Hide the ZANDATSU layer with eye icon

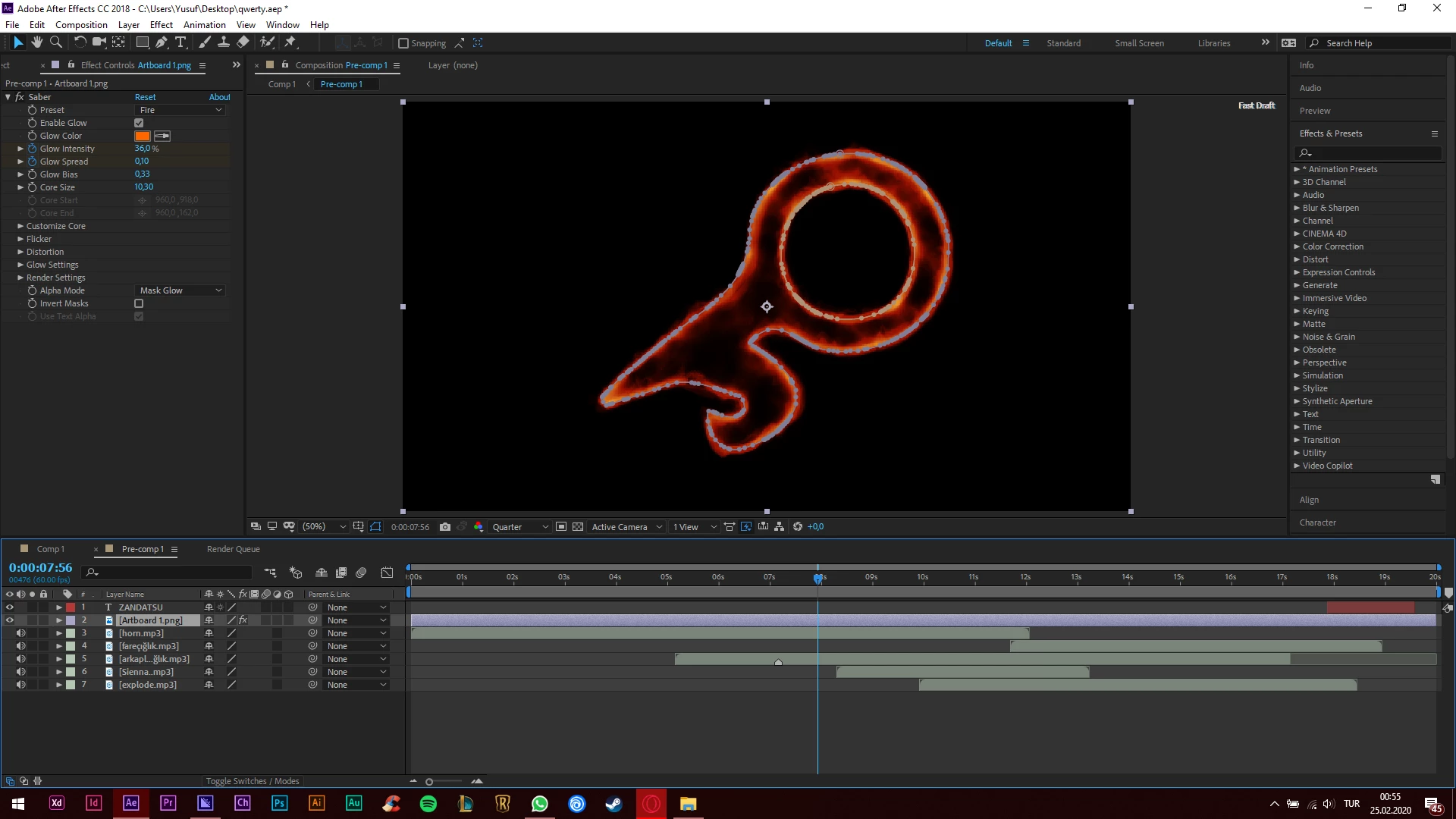point(10,607)
